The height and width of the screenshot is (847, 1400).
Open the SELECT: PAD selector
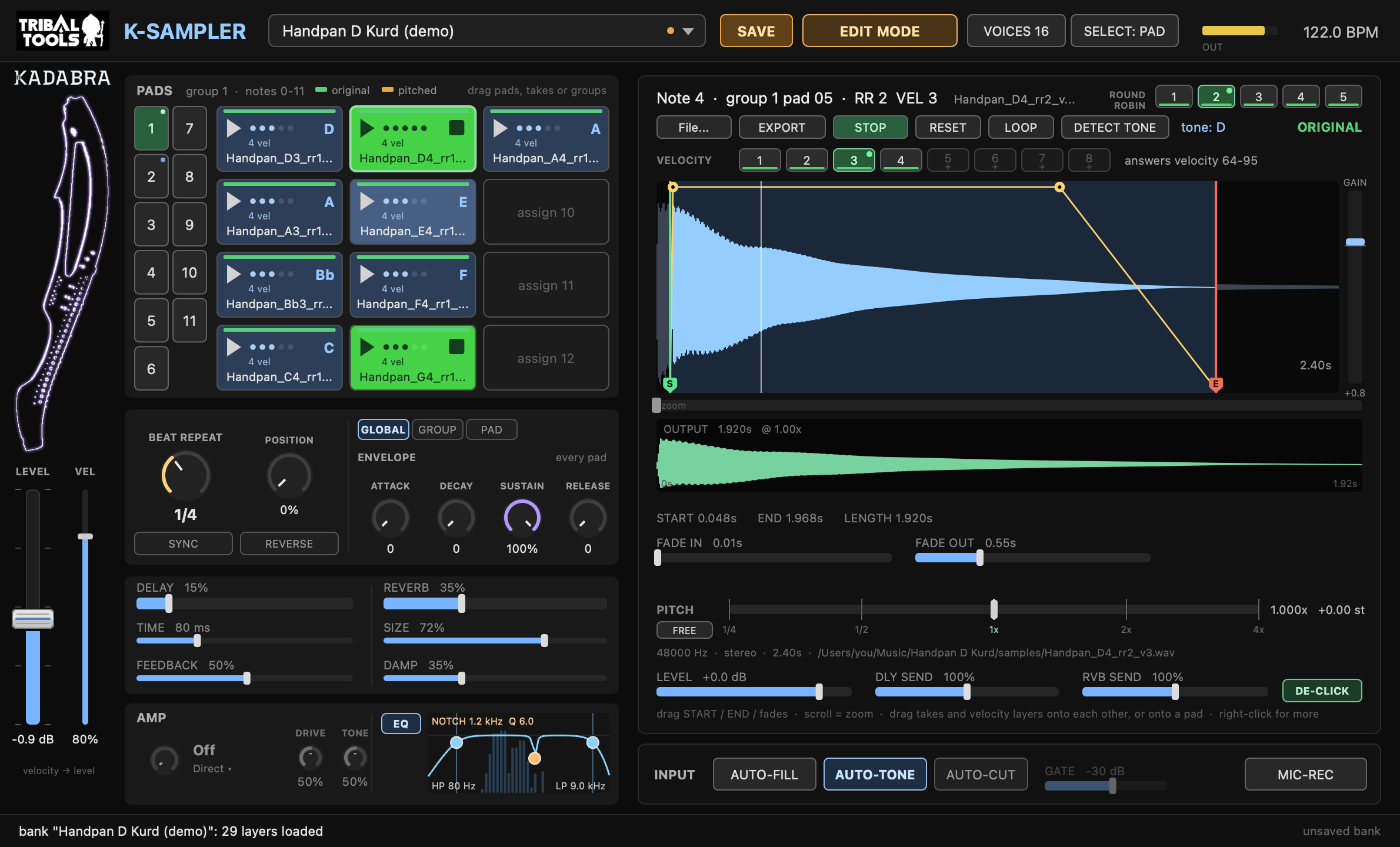pos(1124,31)
